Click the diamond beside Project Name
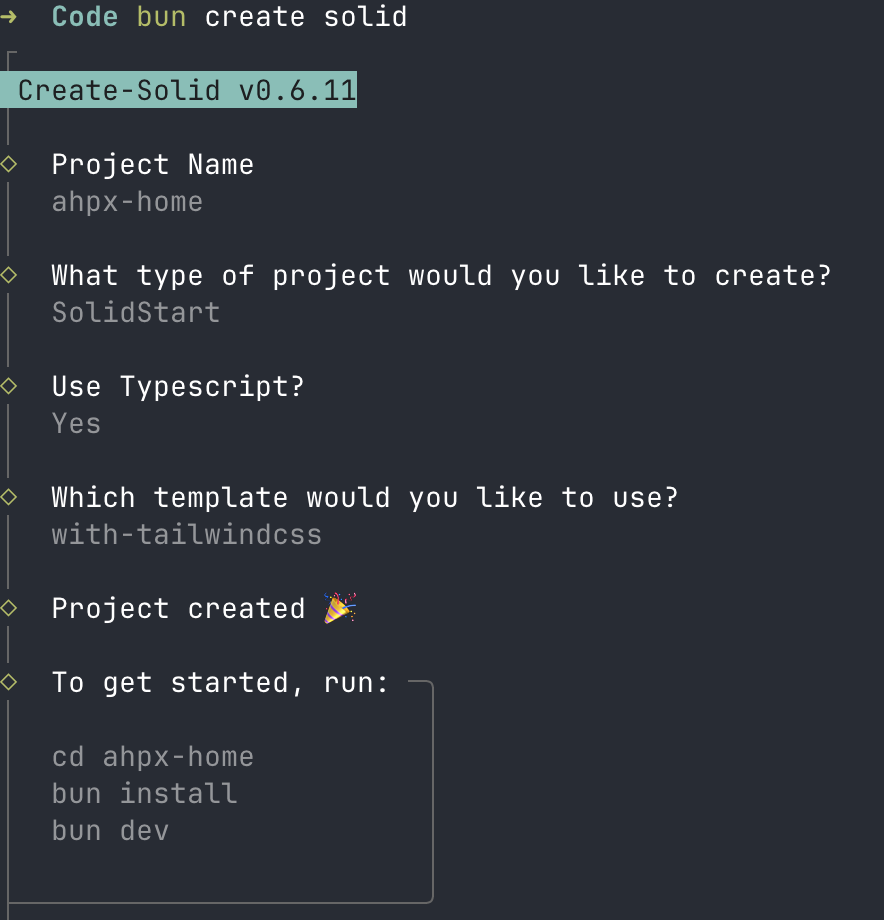Screen dimensions: 884x920 9,164
